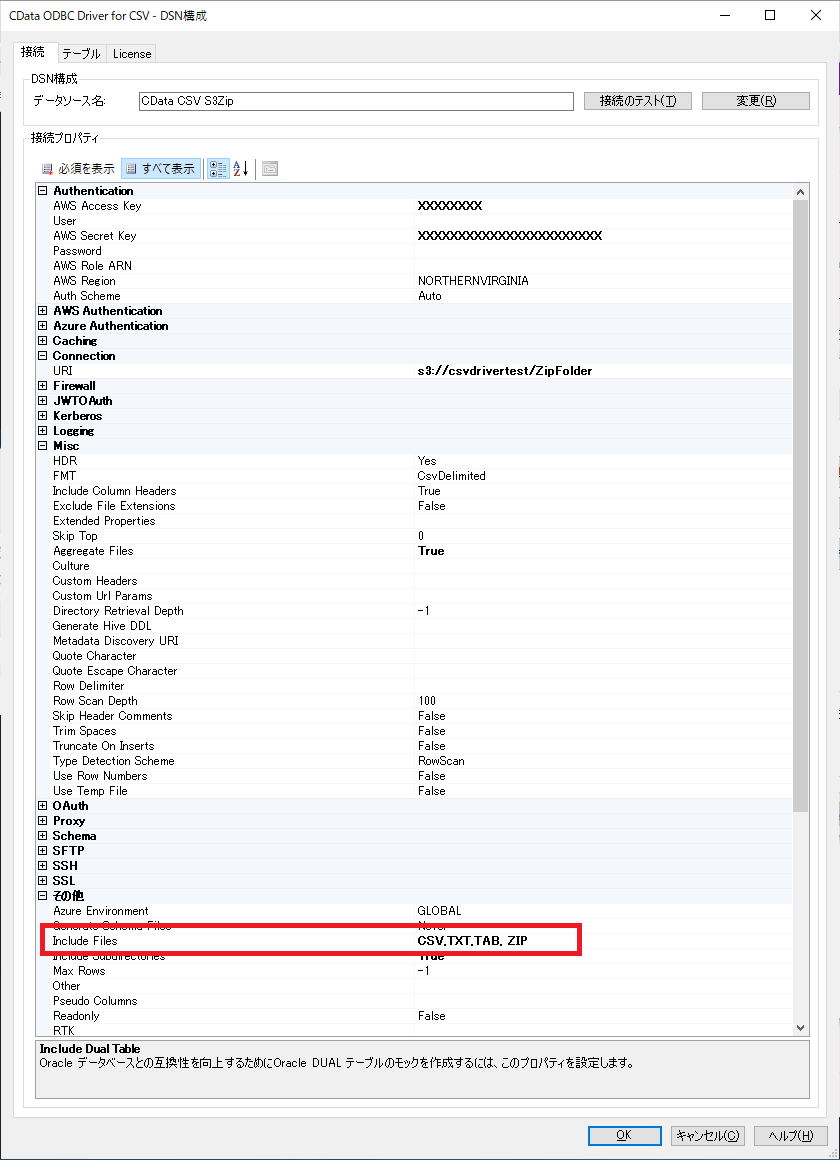Expand the SFTP category
The height and width of the screenshot is (1160, 840).
[x=43, y=851]
